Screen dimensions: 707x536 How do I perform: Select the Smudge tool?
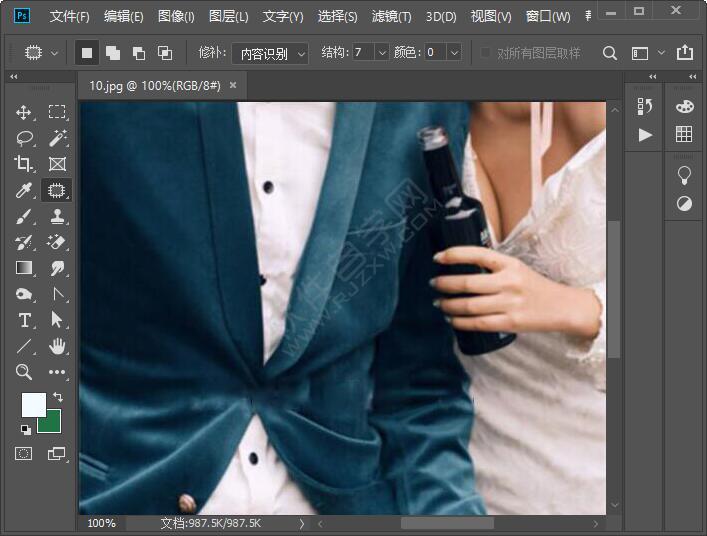click(x=57, y=268)
